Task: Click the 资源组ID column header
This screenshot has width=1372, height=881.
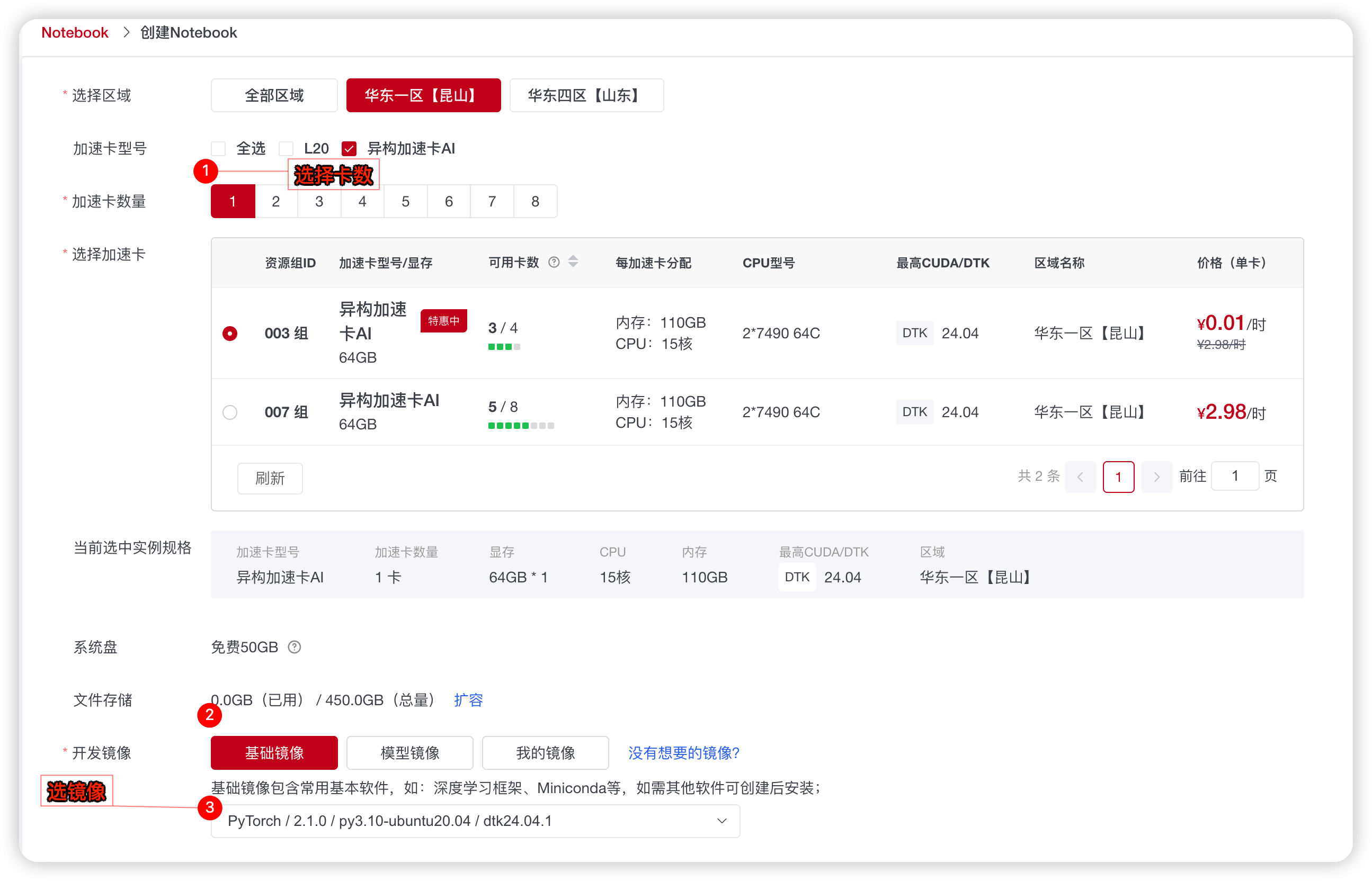Action: tap(290, 263)
